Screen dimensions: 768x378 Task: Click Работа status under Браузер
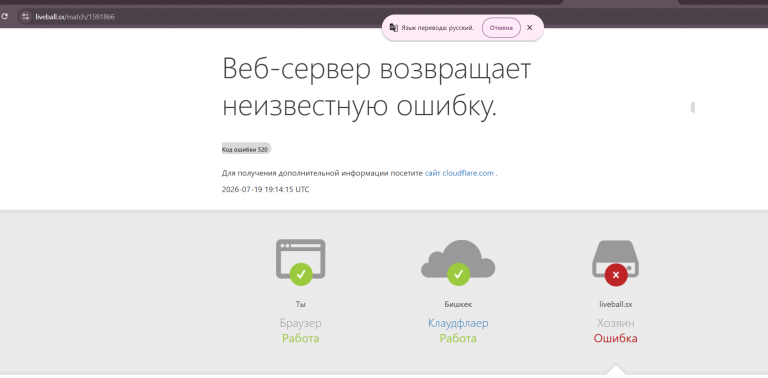pyautogui.click(x=301, y=338)
